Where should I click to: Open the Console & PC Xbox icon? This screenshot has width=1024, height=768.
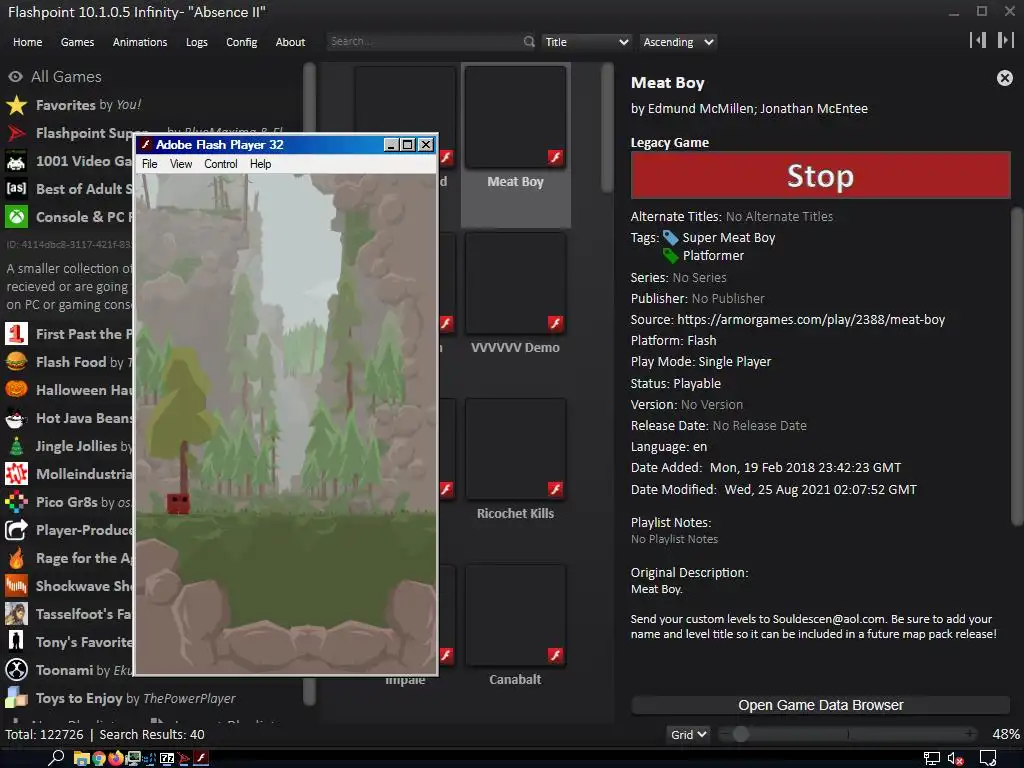pos(16,217)
